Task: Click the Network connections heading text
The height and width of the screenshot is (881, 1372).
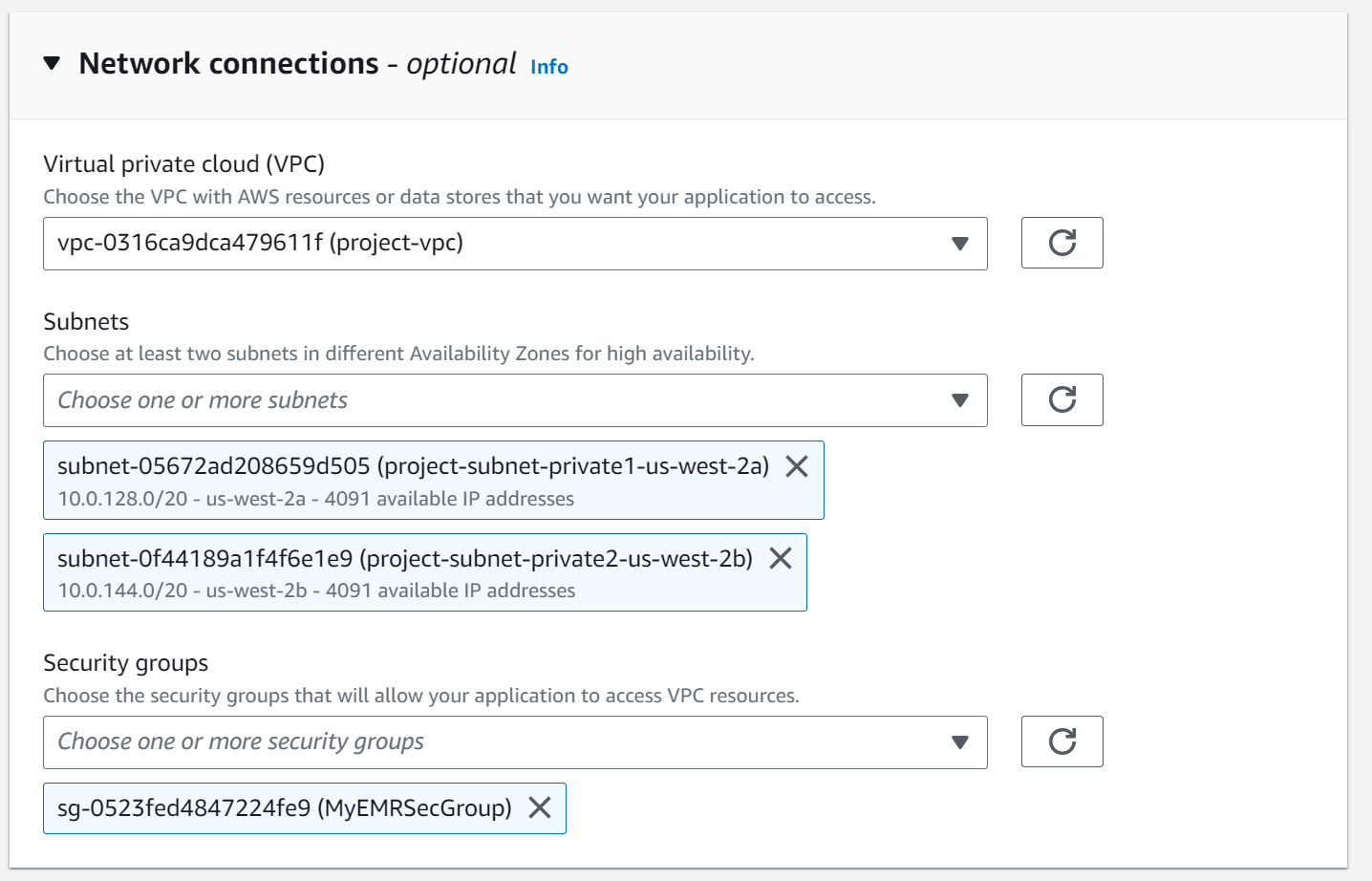Action: point(229,64)
